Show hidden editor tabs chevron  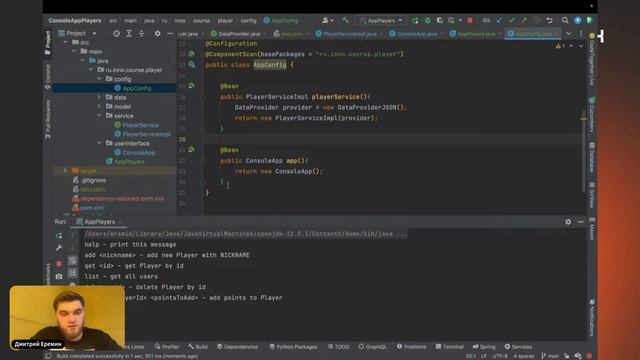[569, 33]
